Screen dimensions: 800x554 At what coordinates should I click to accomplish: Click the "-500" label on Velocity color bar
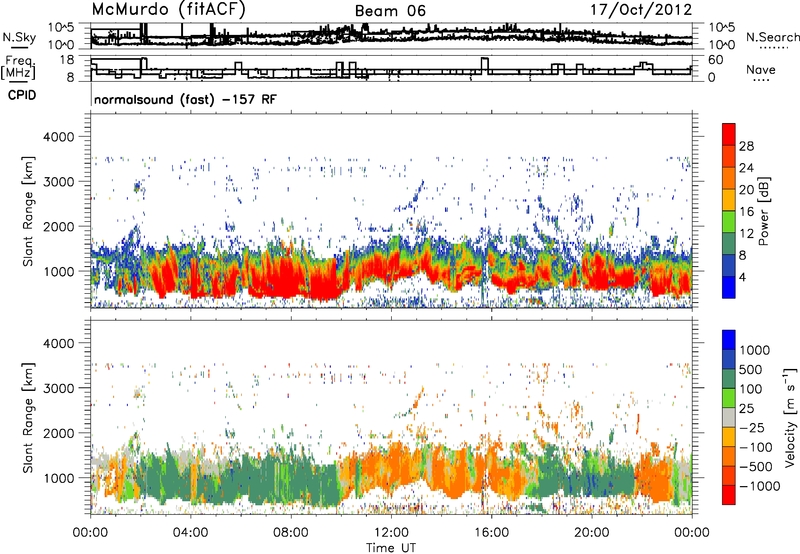coord(756,466)
